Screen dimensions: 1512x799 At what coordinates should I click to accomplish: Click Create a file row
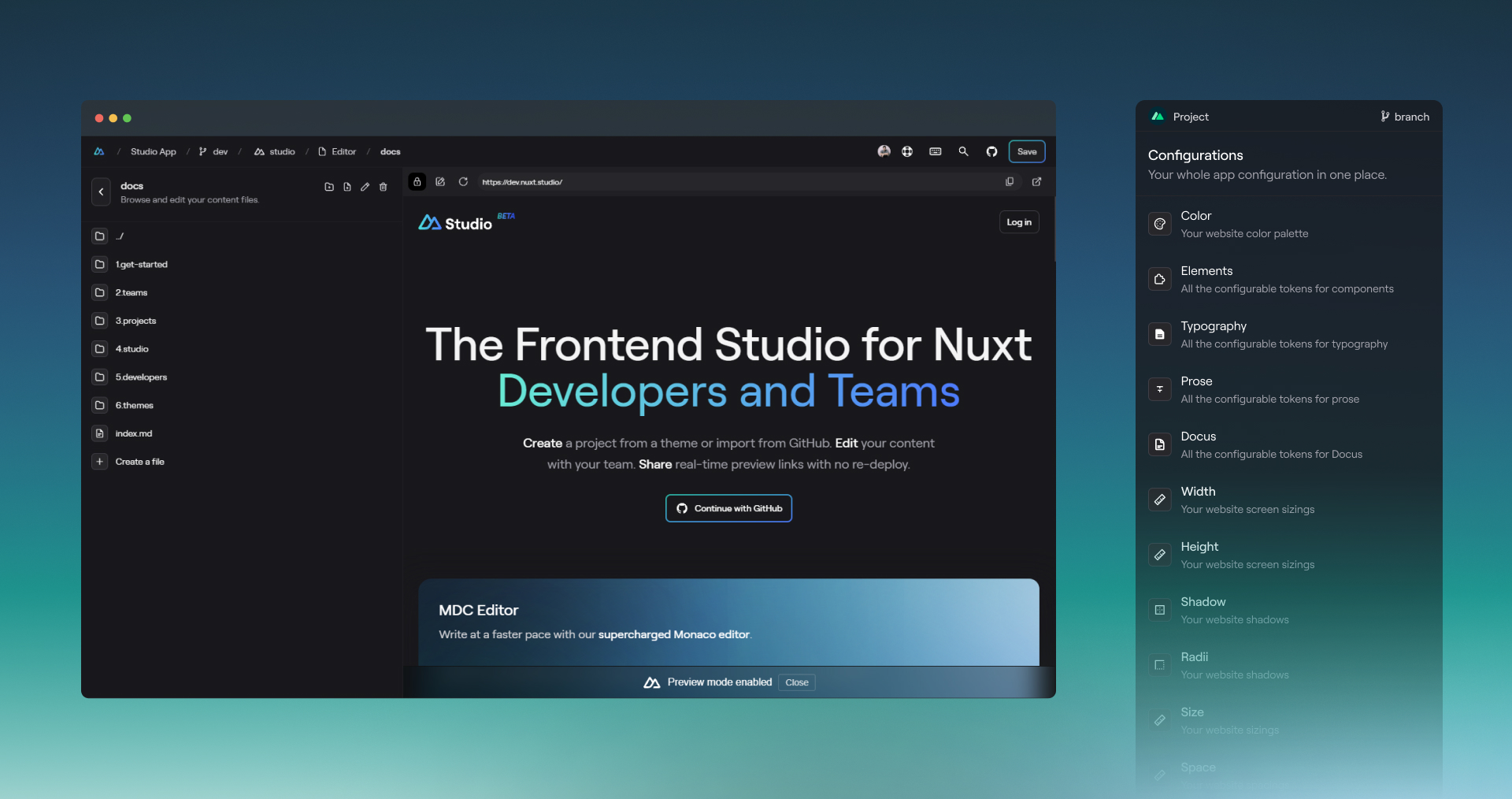tap(243, 462)
